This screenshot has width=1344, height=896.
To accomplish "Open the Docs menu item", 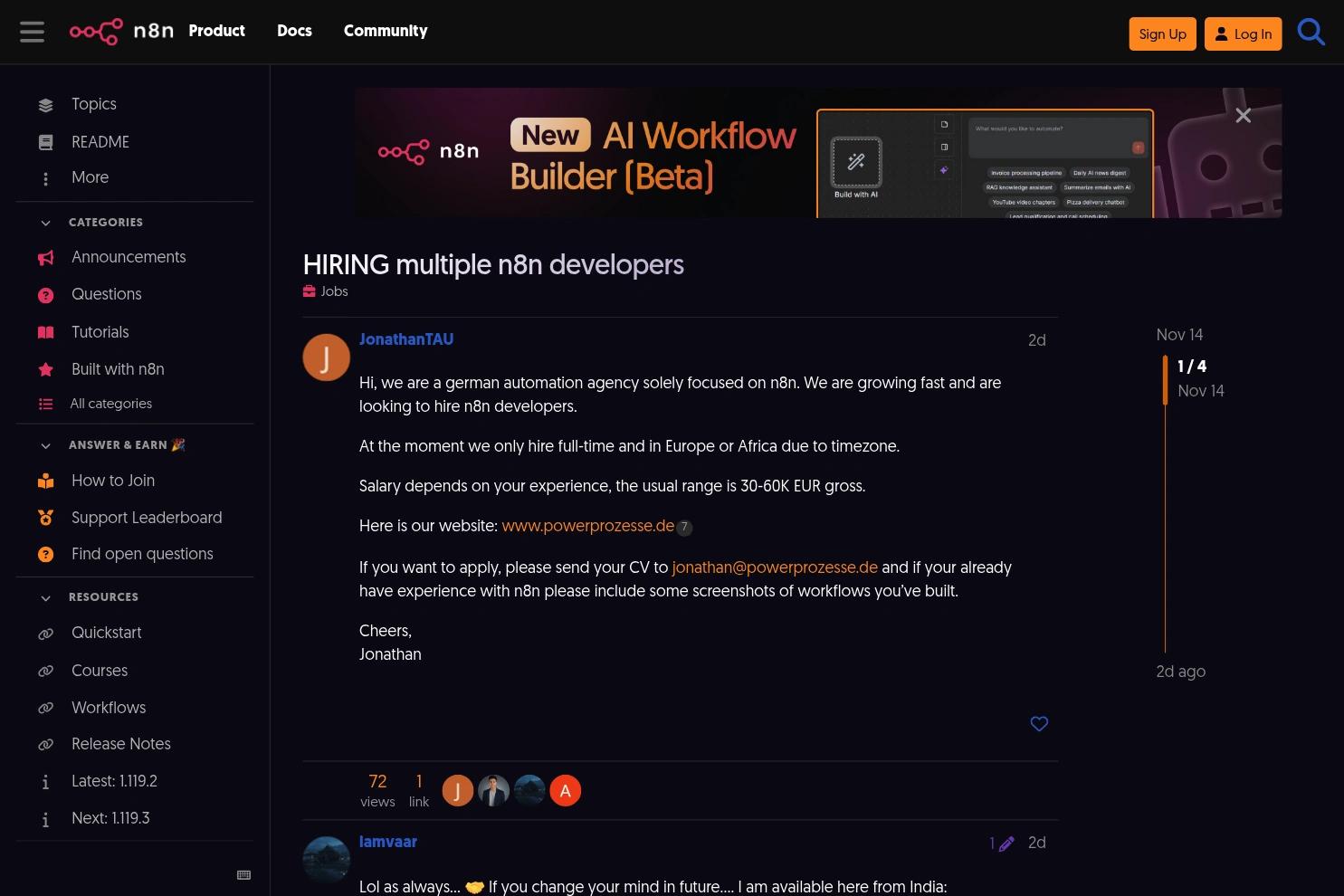I will coord(294,31).
